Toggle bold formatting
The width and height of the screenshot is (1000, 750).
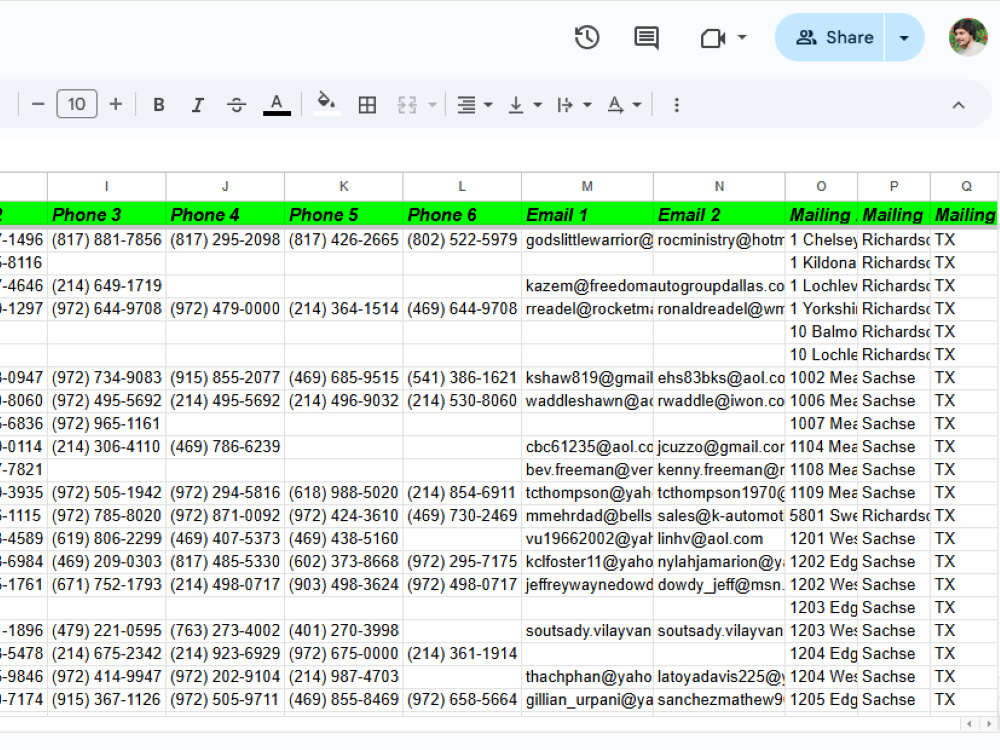click(x=159, y=105)
